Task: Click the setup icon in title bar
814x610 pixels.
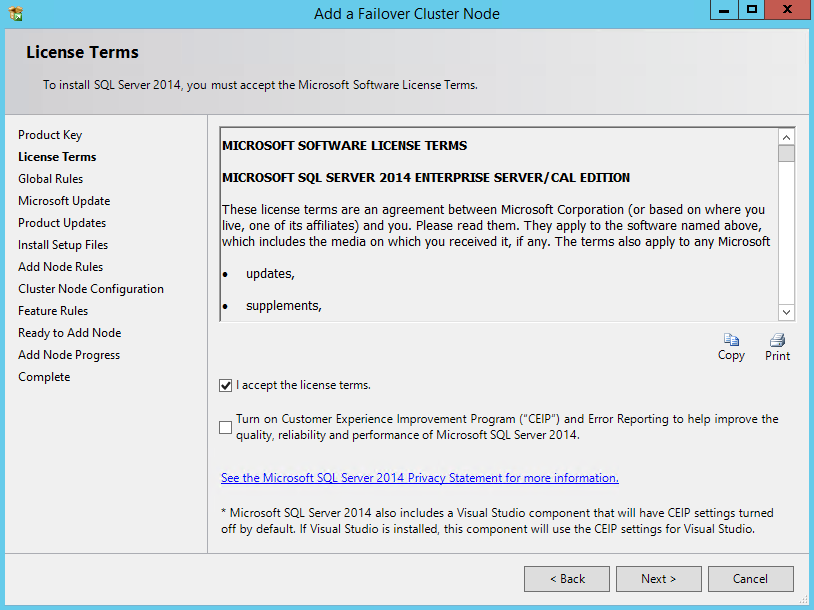Action: 15,14
